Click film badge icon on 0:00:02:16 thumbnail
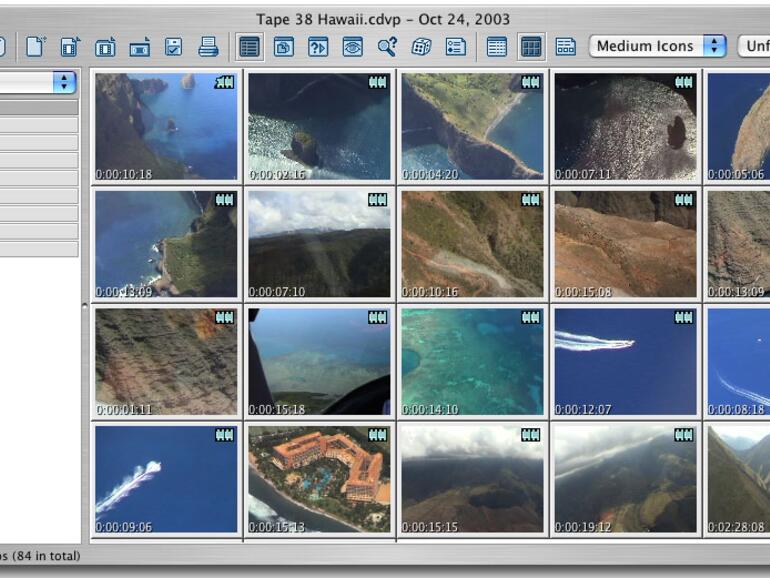 378,83
